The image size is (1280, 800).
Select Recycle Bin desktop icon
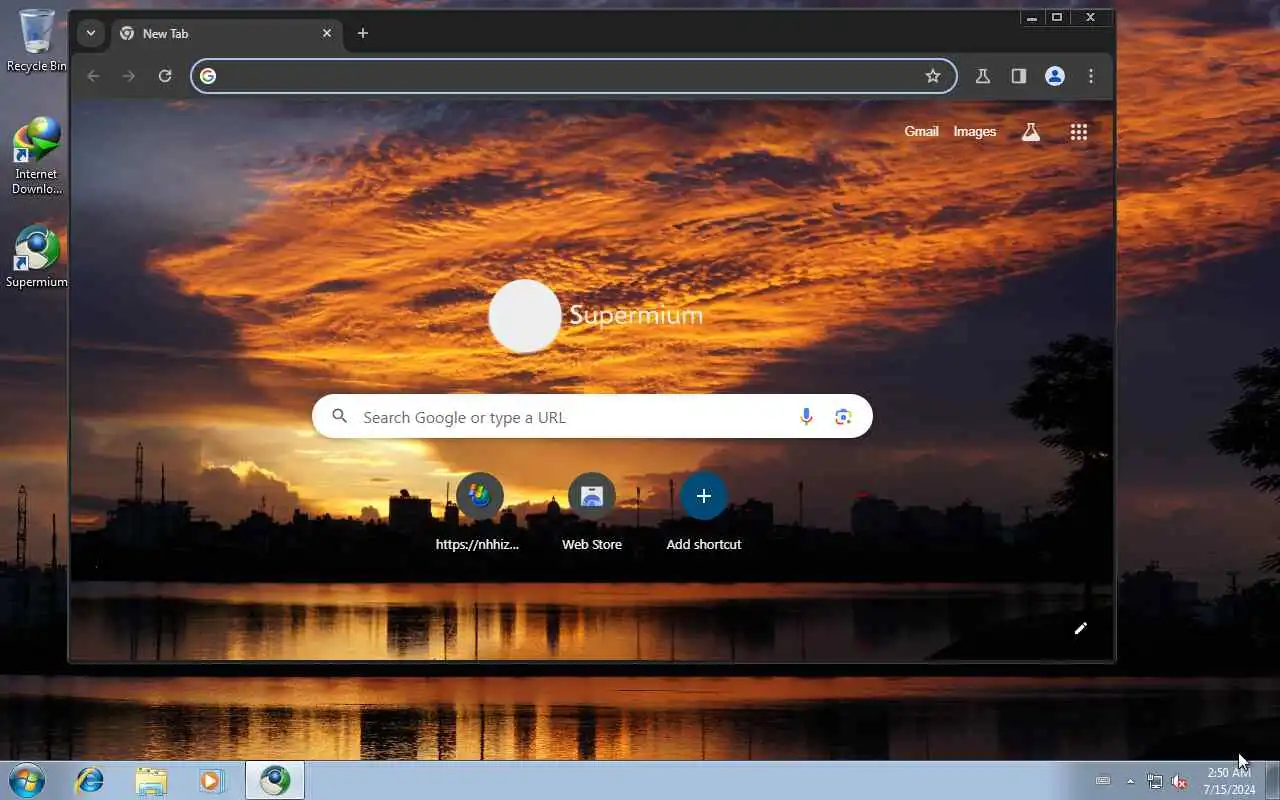[x=37, y=40]
